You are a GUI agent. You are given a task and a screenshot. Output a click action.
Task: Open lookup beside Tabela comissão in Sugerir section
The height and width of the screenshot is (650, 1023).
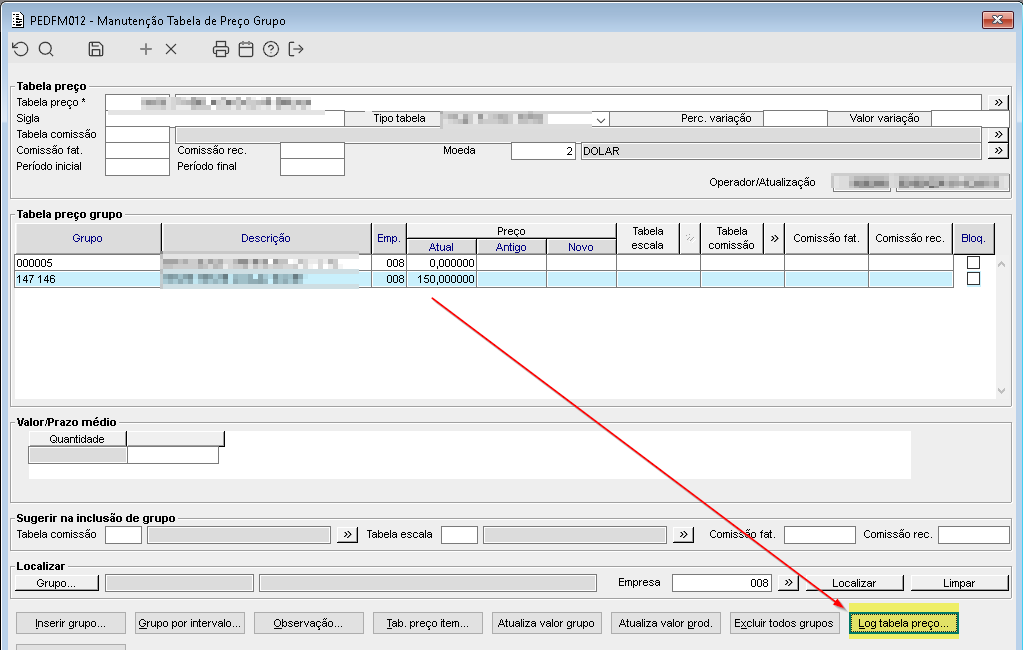tap(347, 534)
